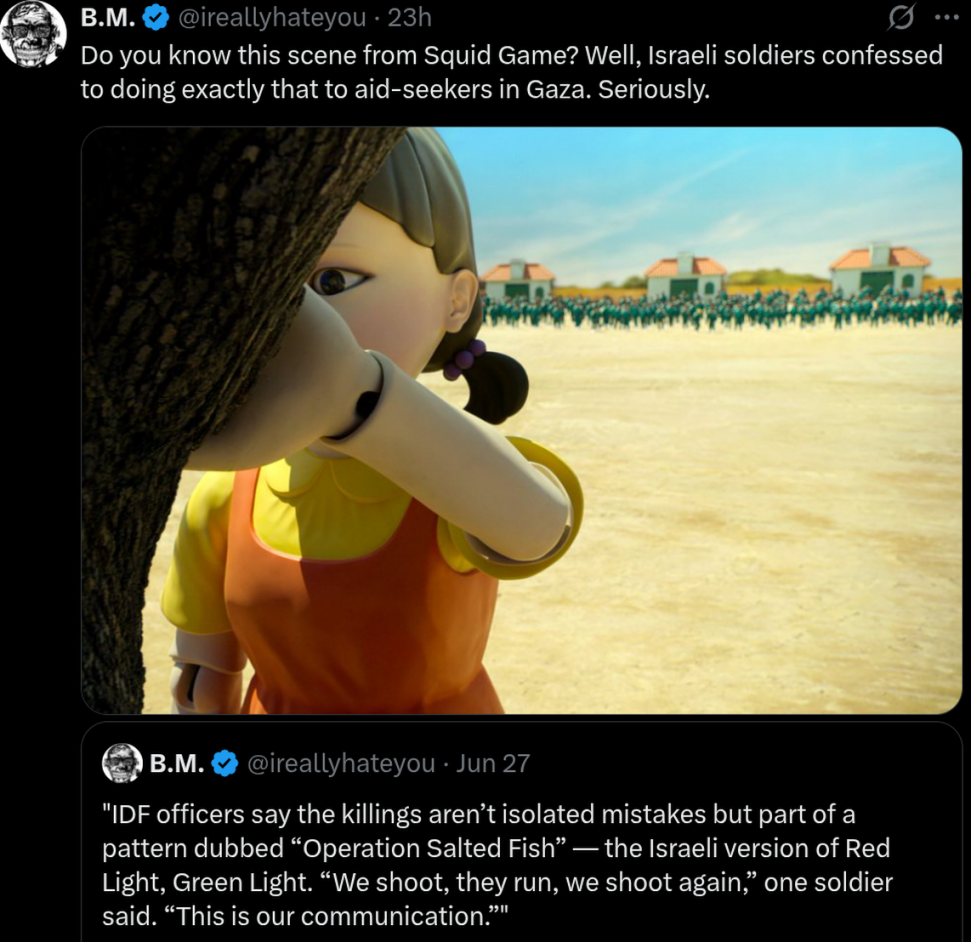This screenshot has width=971, height=942.
Task: Open the quoted tweet via its IDF officers text
Action: click(x=497, y=865)
